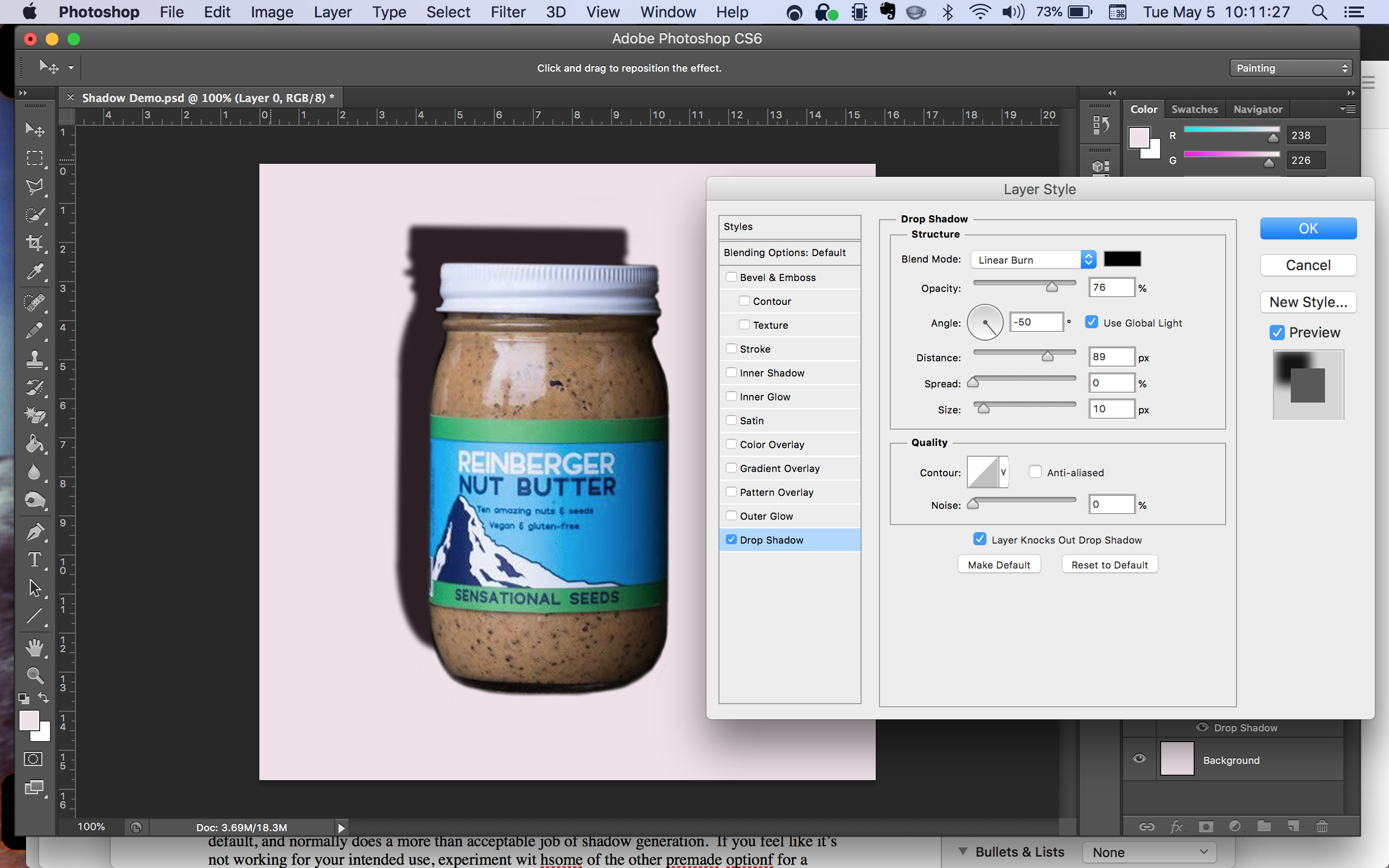Select the Hand tool
This screenshot has height=868, width=1389.
[34, 648]
